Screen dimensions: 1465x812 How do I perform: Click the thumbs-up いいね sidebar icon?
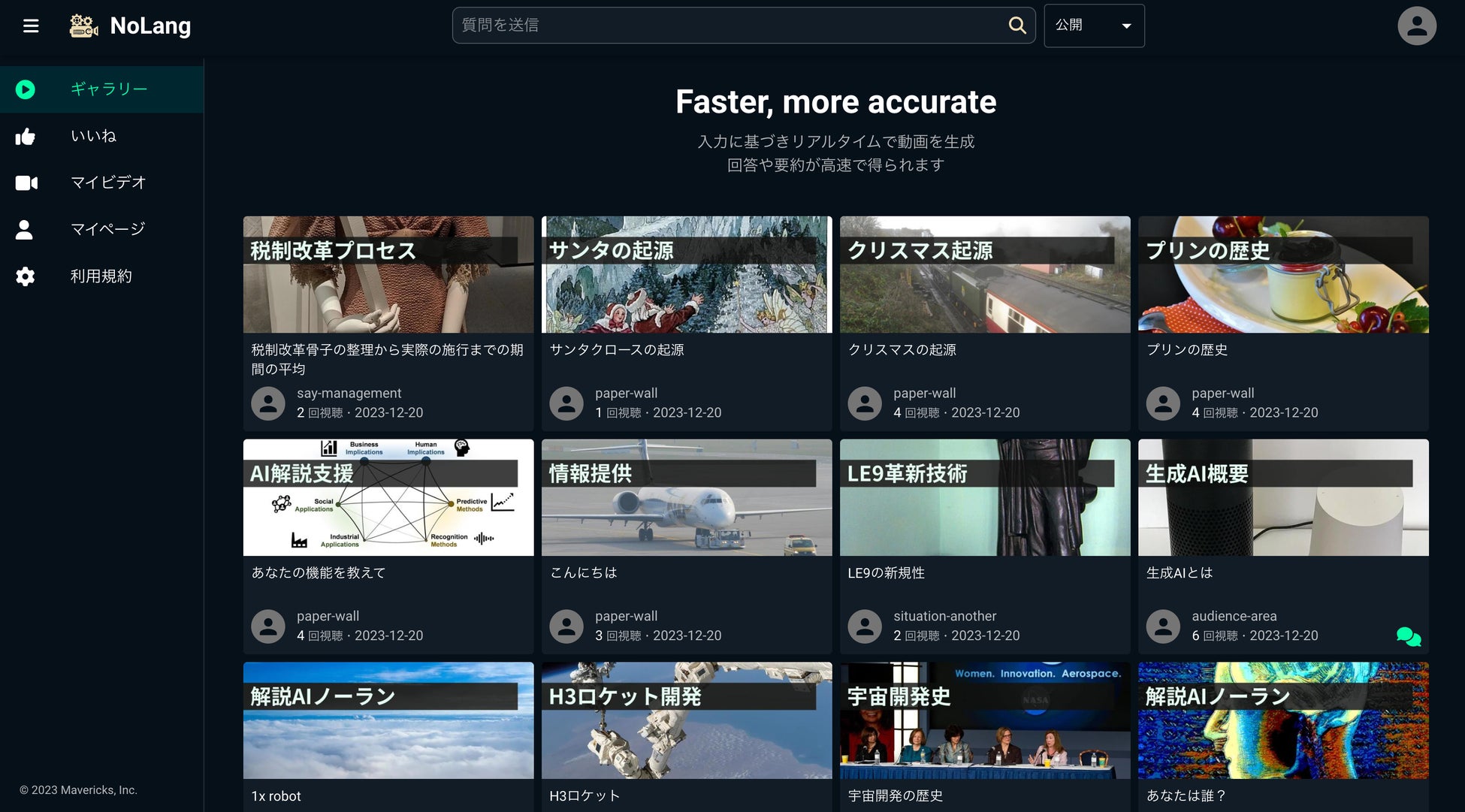(x=26, y=137)
